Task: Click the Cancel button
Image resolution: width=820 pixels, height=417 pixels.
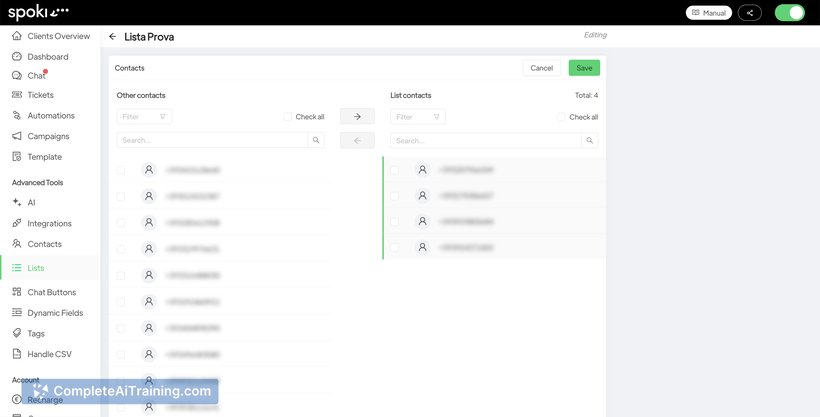Action: click(541, 68)
